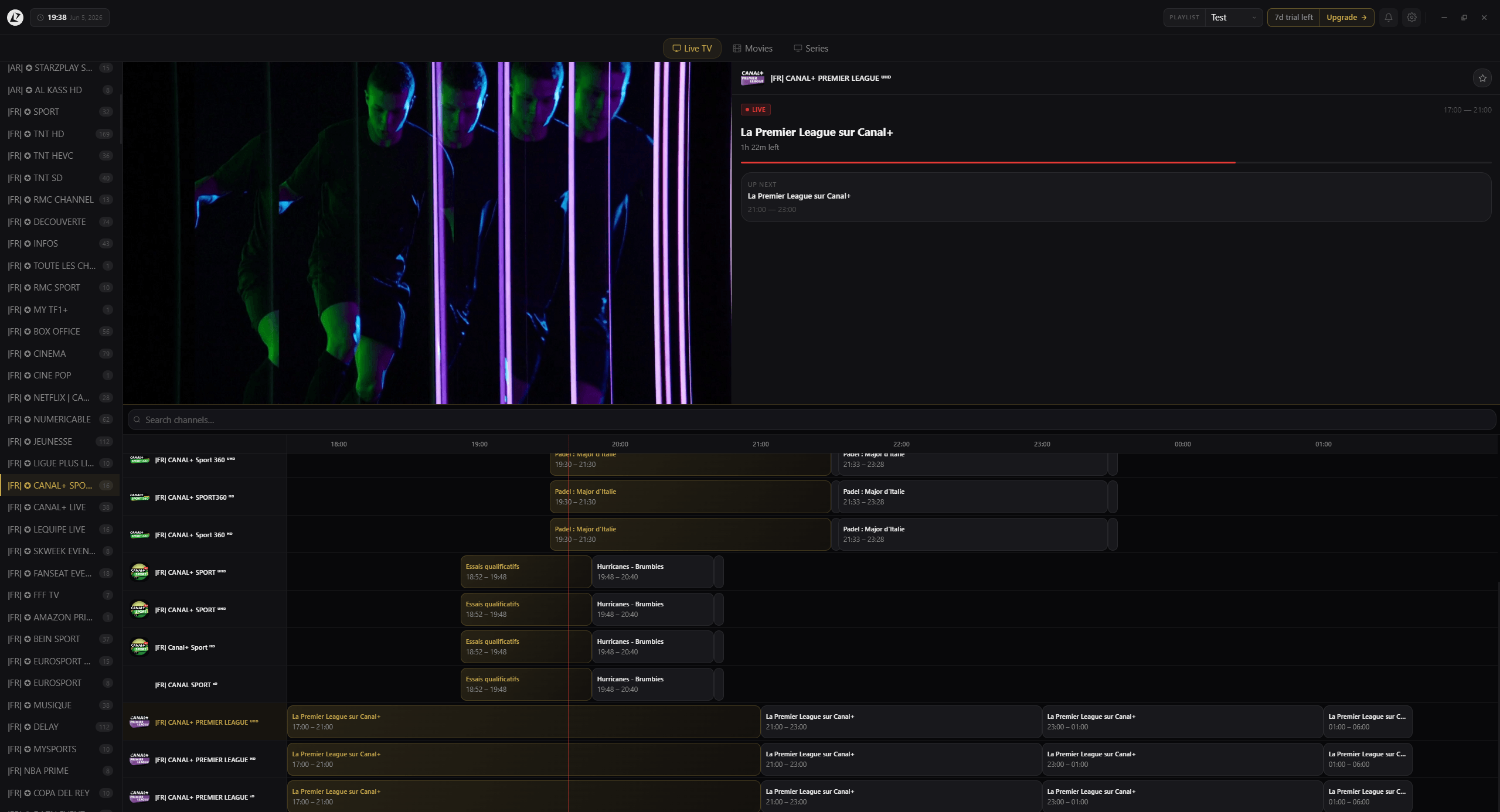Click the CANAL+ Premier League logo in info panel
Screen dimensions: 1500x812
[x=753, y=78]
